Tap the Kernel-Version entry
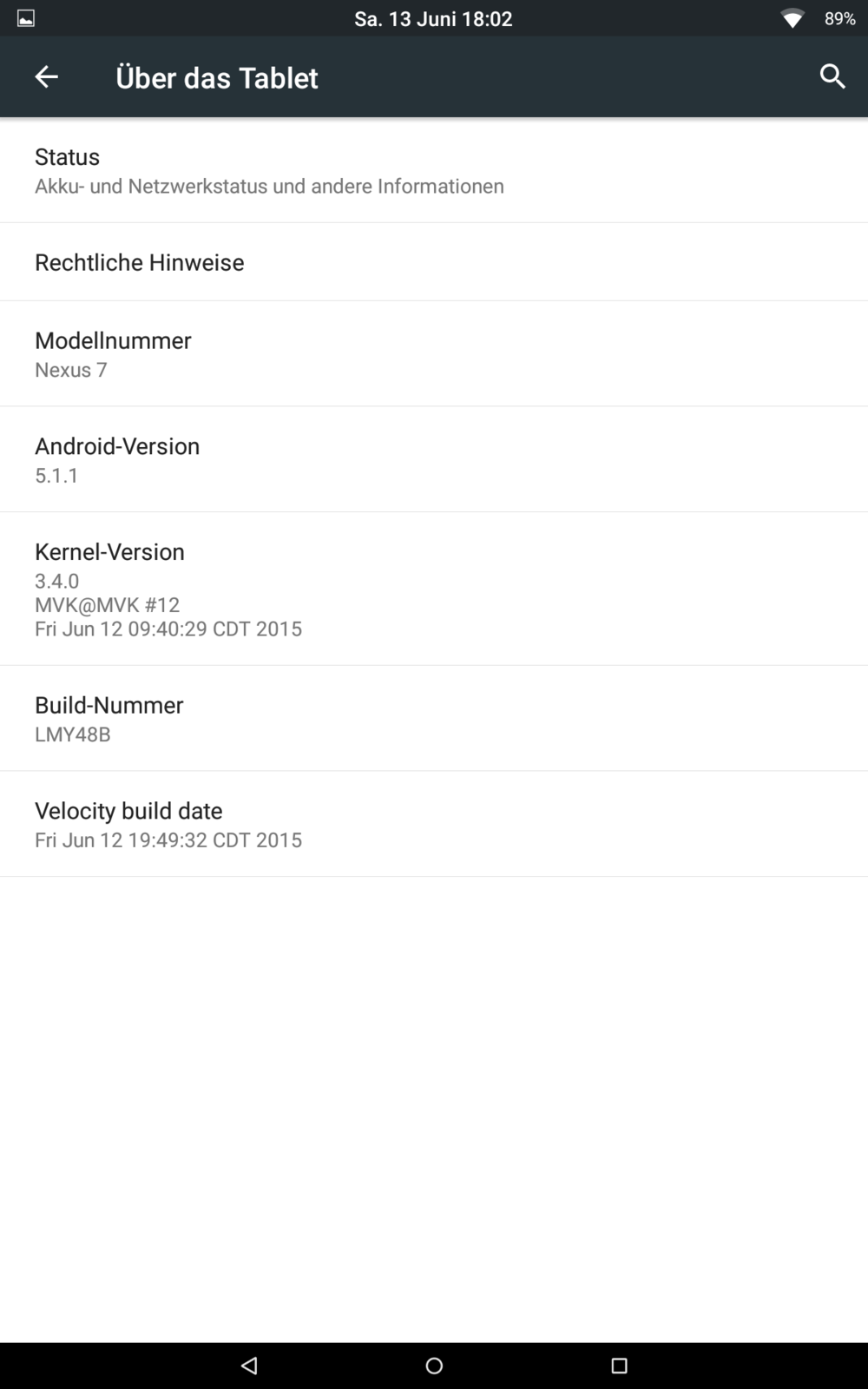This screenshot has height=1389, width=868. [434, 589]
